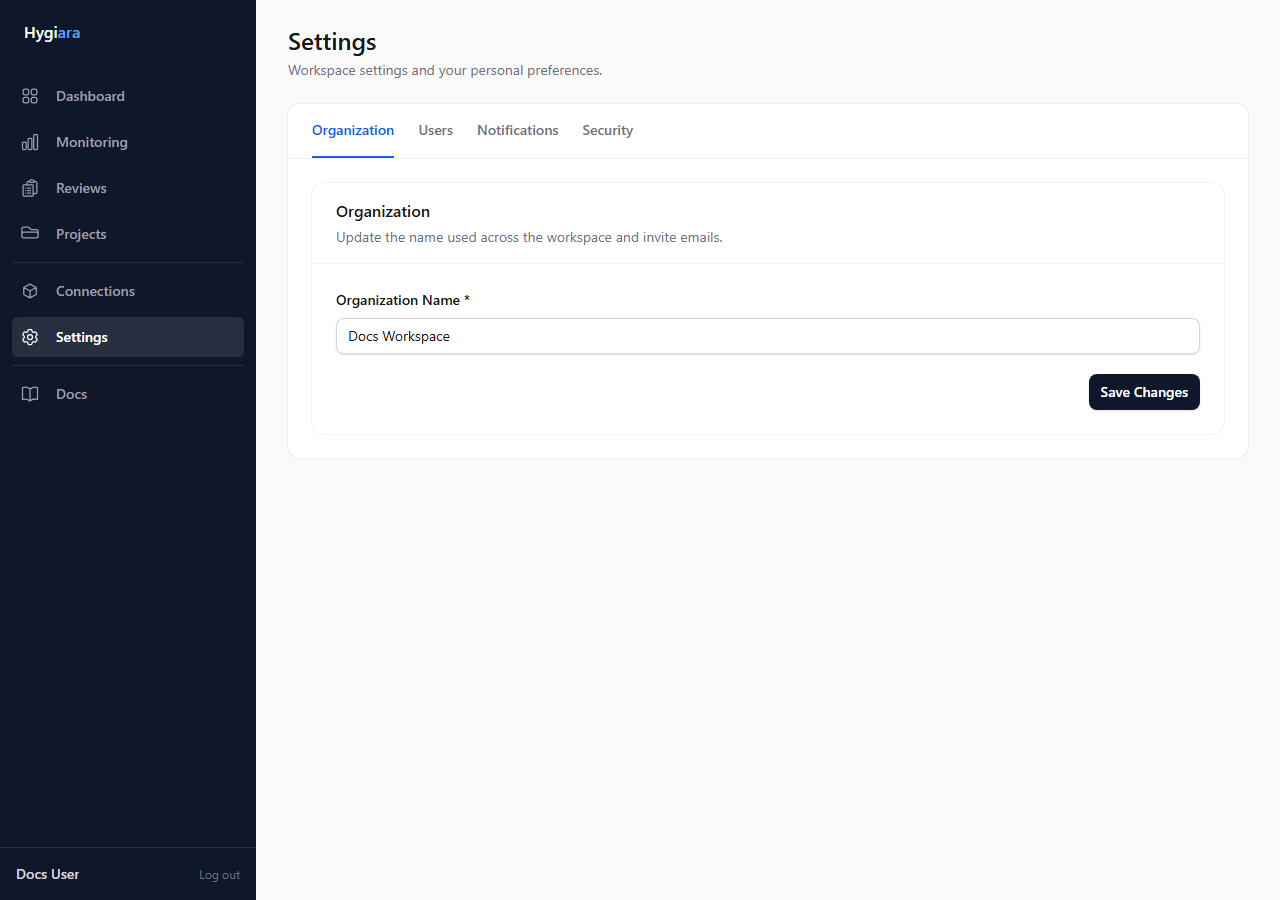Click the Connections cube icon
1280x900 pixels.
coord(30,291)
